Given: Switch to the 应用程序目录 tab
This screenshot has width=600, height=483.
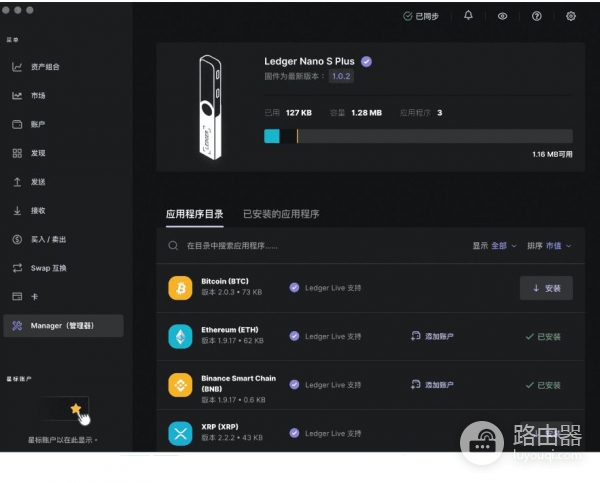Looking at the screenshot, I should coord(195,214).
